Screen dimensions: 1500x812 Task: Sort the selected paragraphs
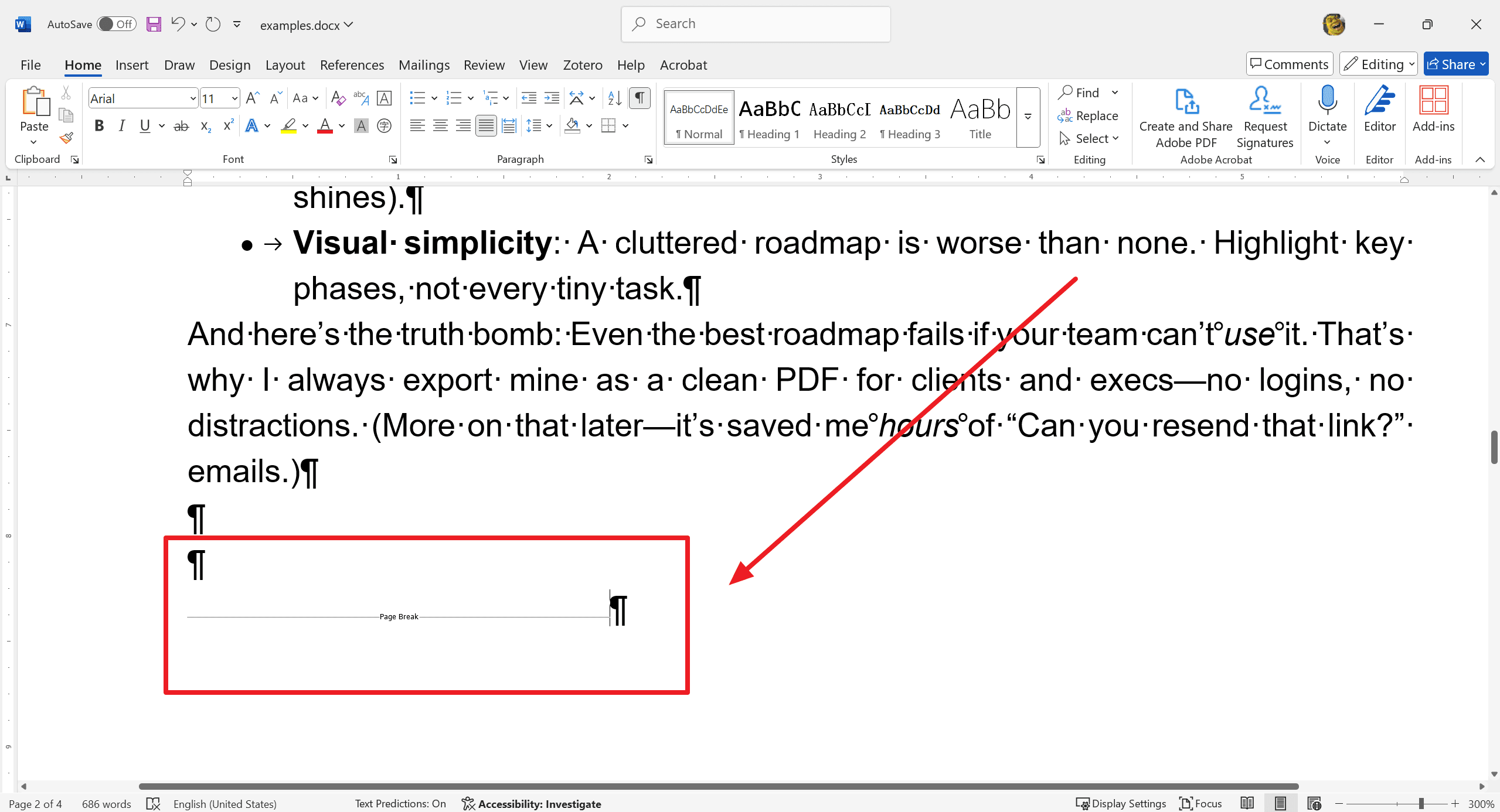coord(614,98)
